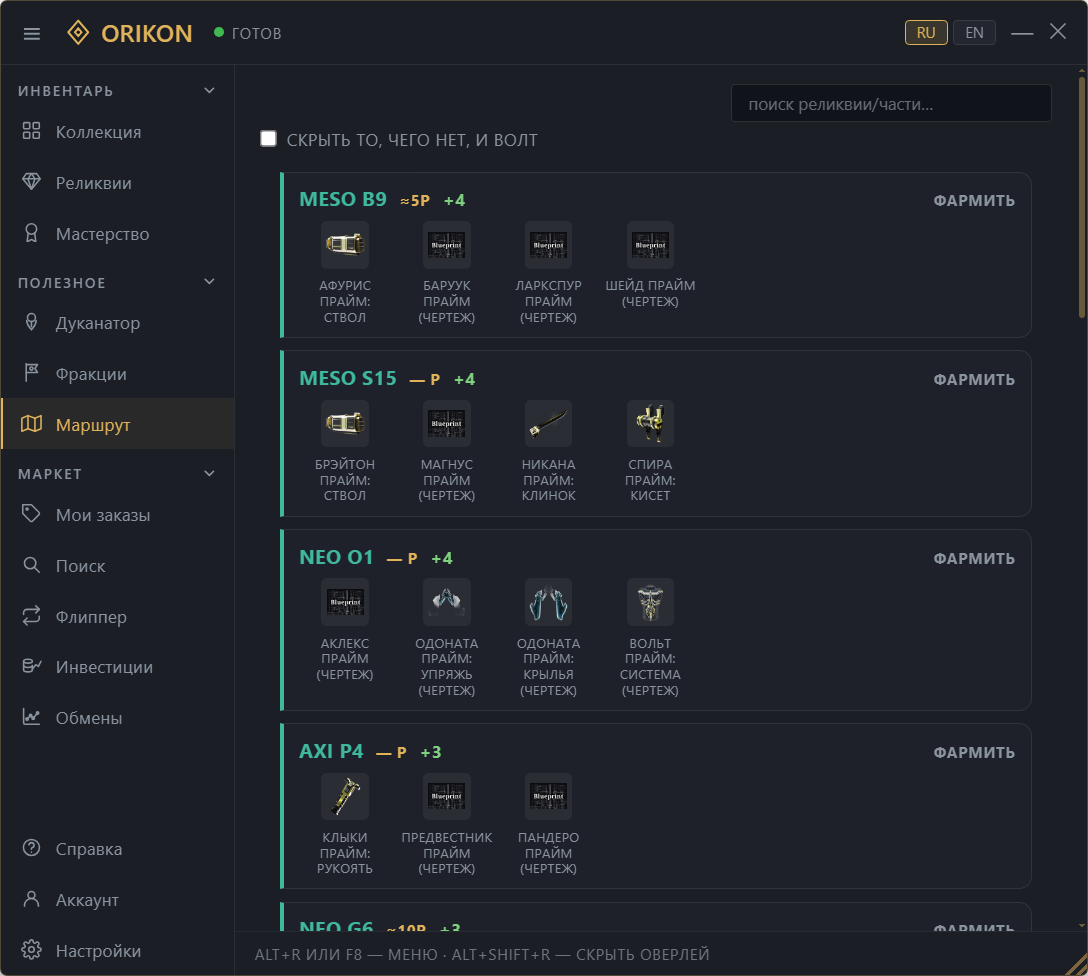Switch language to RU
Image resolution: width=1088 pixels, height=976 pixels.
(x=926, y=33)
